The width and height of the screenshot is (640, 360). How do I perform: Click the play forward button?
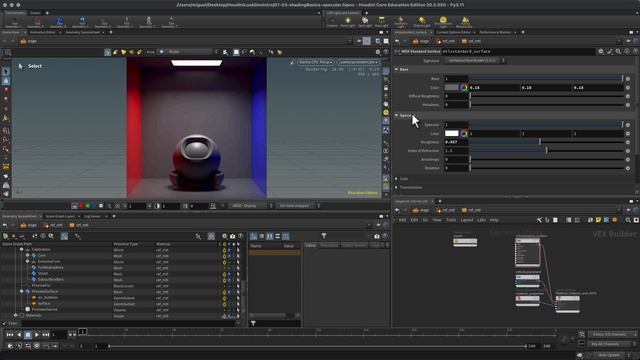pyautogui.click(x=37, y=335)
